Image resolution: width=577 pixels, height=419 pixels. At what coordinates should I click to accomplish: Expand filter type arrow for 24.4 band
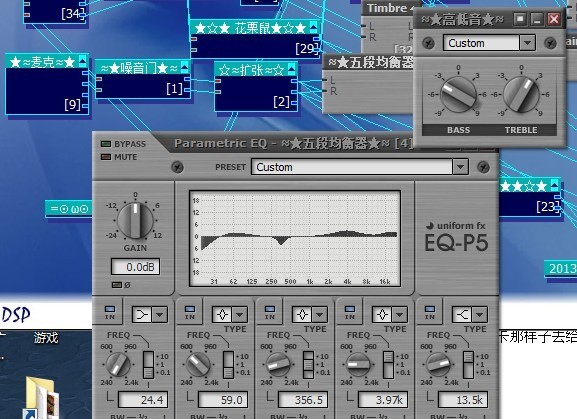pos(160,315)
